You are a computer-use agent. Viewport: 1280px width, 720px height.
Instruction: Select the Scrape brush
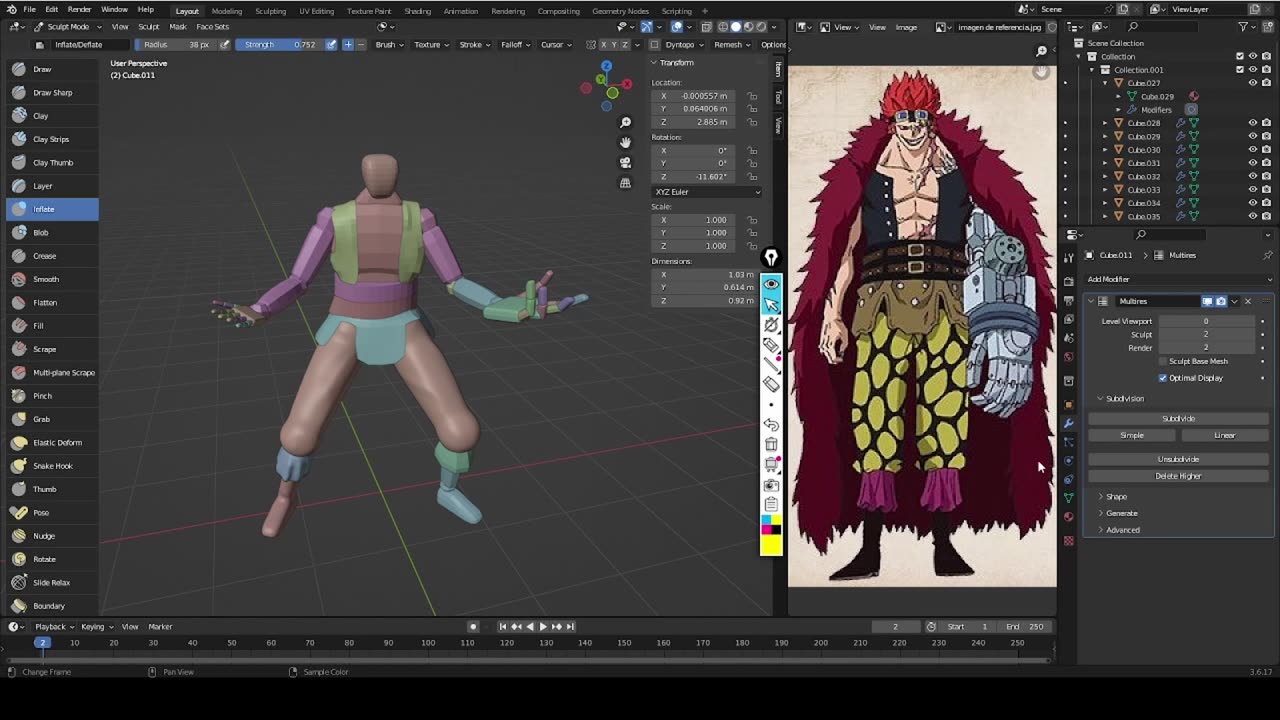click(52, 349)
